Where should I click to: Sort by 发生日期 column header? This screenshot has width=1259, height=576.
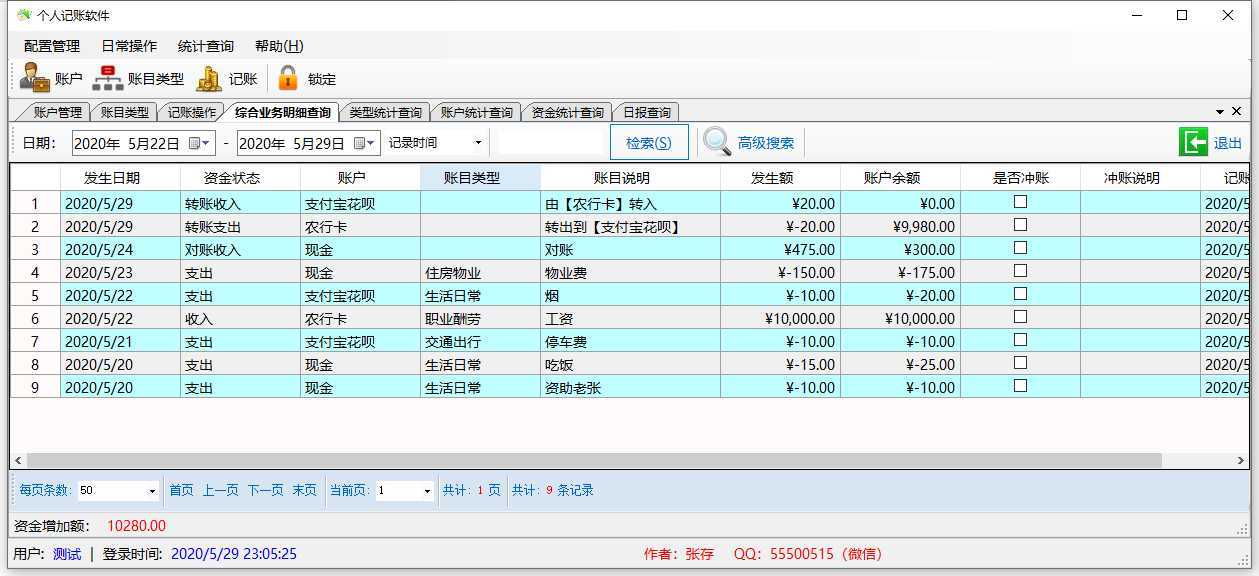coord(120,178)
